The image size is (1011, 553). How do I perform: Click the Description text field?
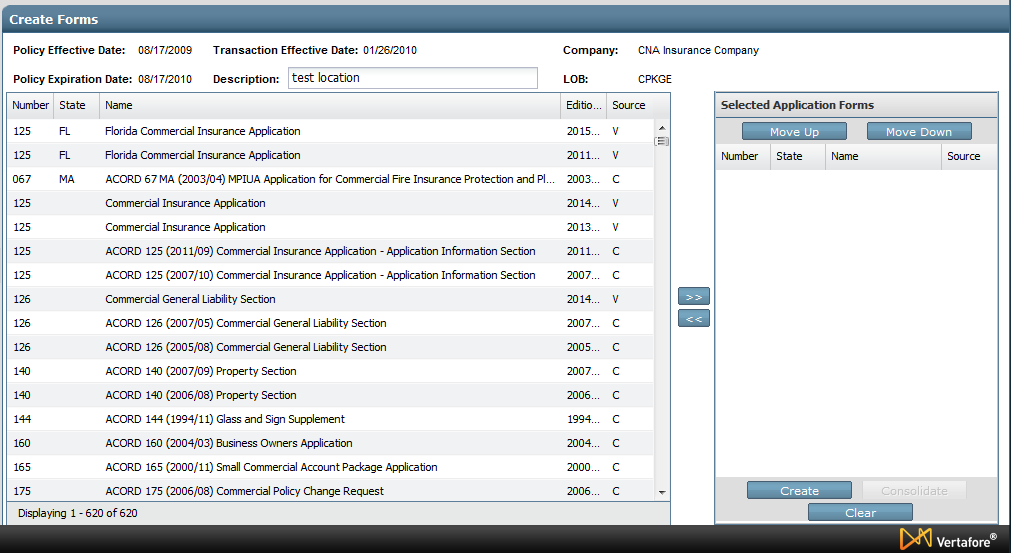[x=412, y=78]
